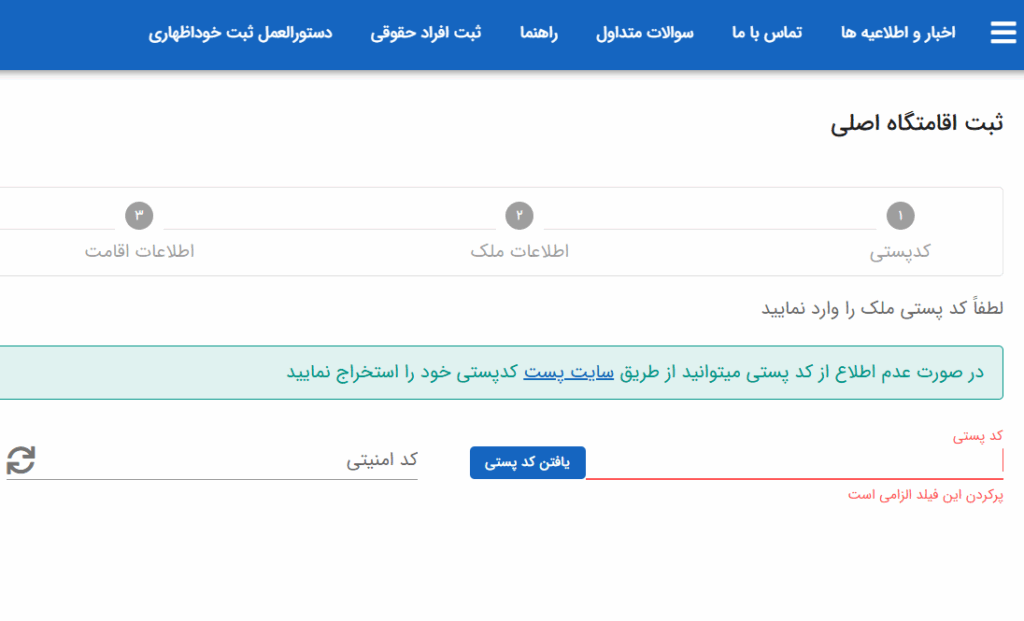1024x621 pixels.
Task: Open دستورالعمل ثبت خوداظهاری nav item
Action: (x=241, y=33)
